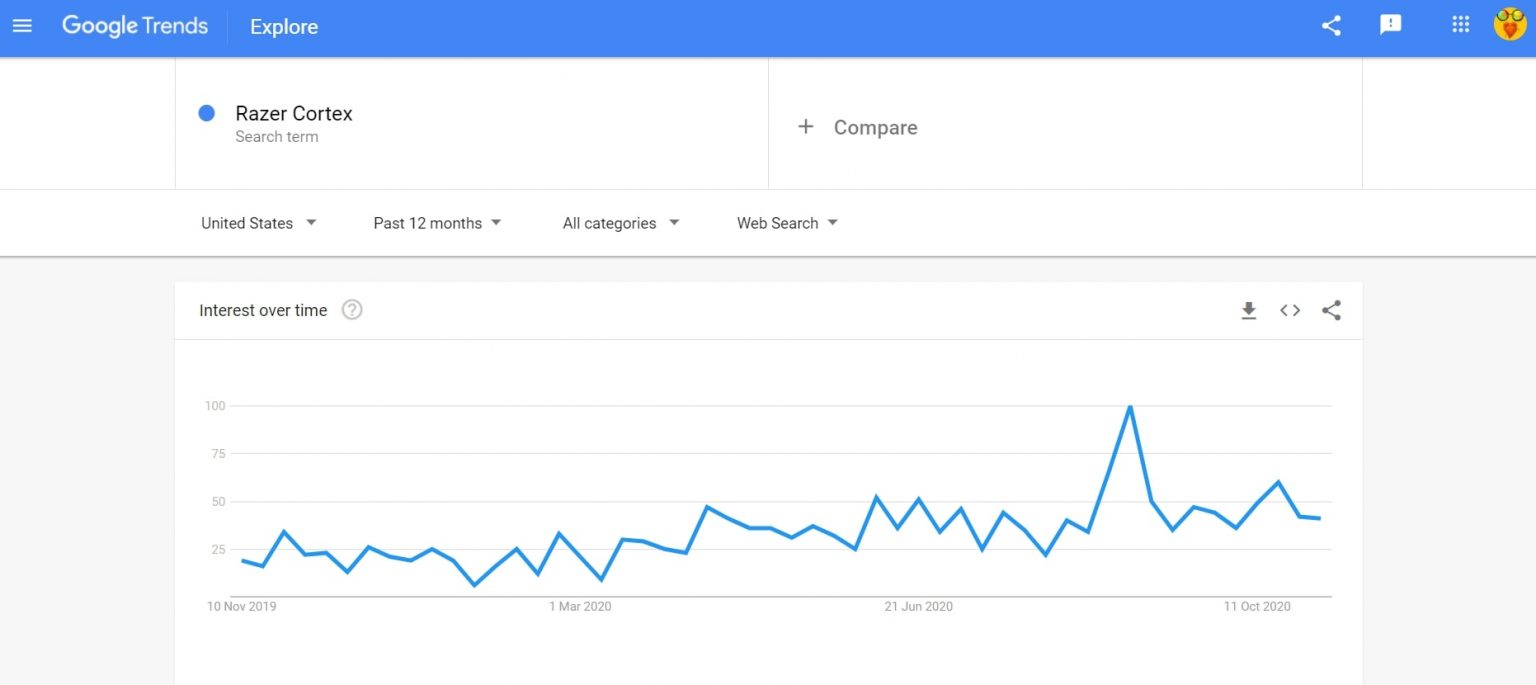Open the Web Search type dropdown
The width and height of the screenshot is (1536, 685).
click(787, 223)
